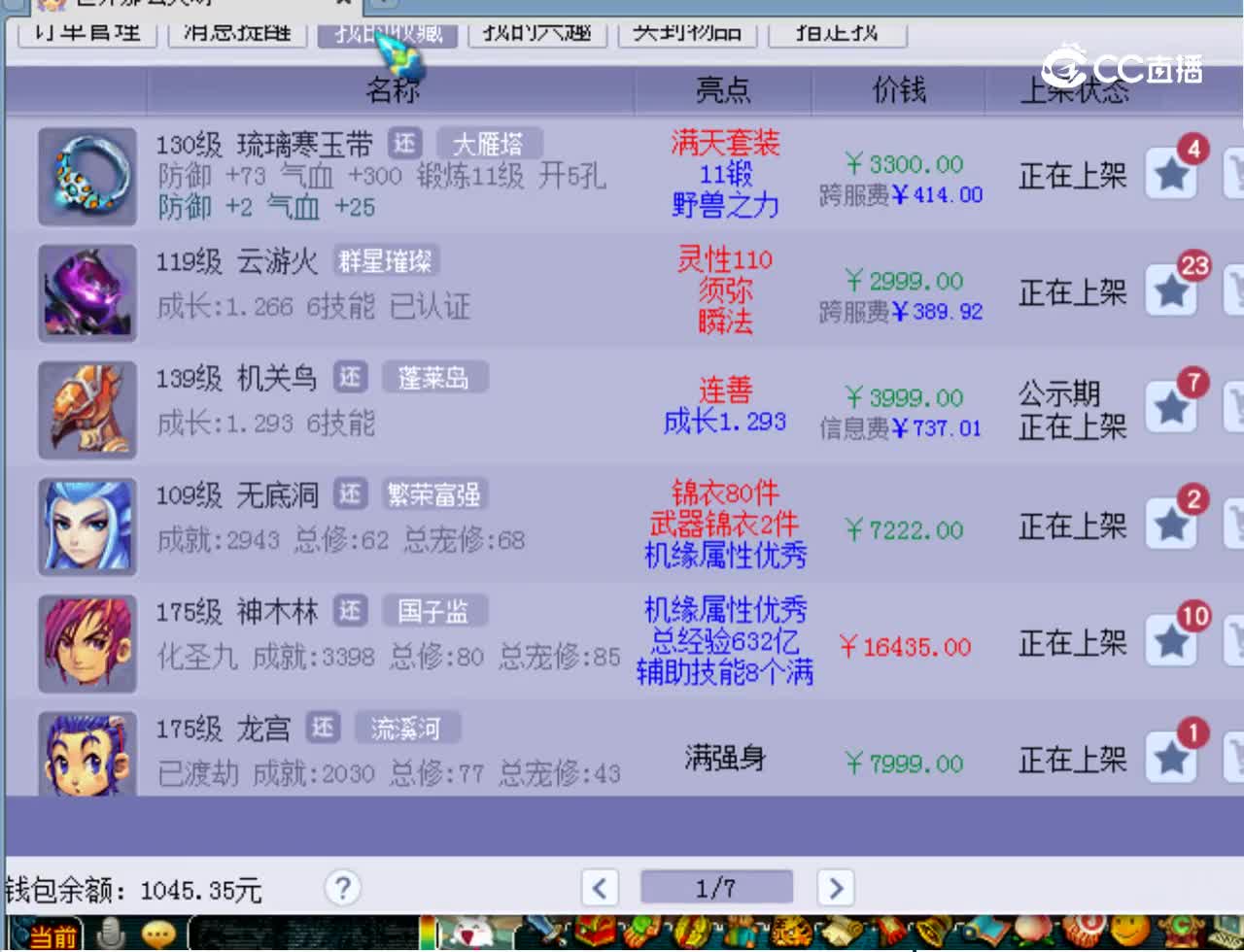Click the 亮点 column header

[723, 90]
